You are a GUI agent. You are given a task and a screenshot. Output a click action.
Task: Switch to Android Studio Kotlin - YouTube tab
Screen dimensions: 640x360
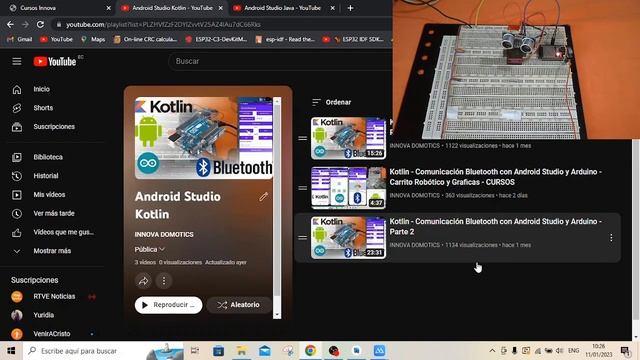point(171,8)
